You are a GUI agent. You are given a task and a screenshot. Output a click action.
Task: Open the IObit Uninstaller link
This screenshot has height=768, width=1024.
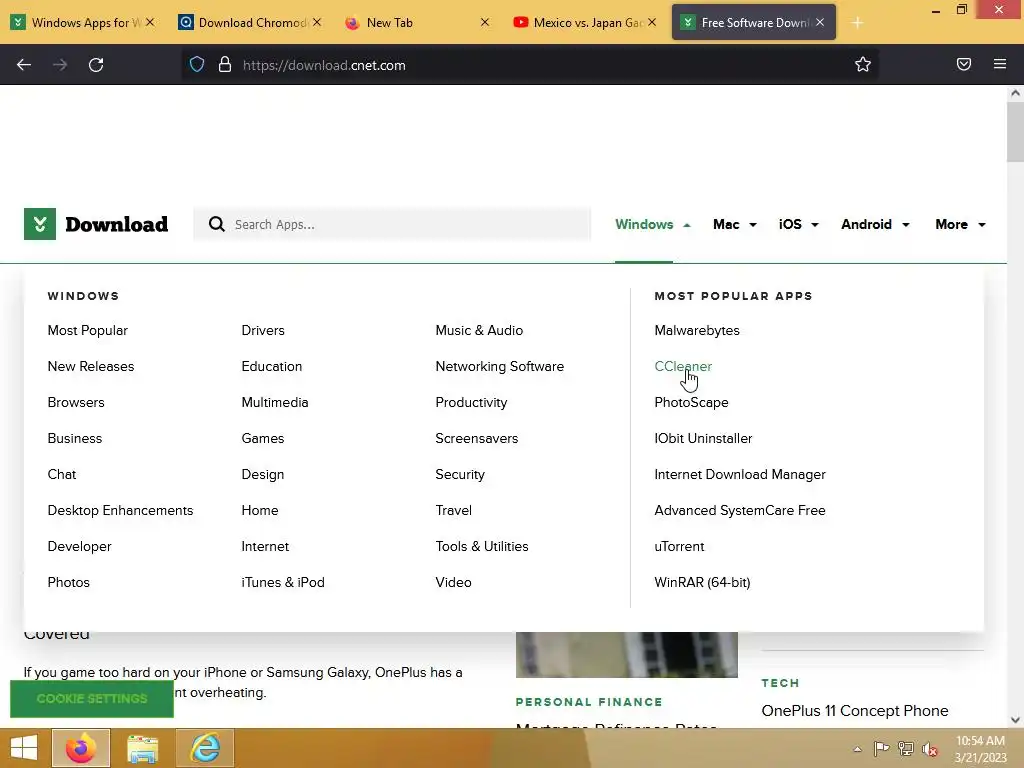pos(703,438)
